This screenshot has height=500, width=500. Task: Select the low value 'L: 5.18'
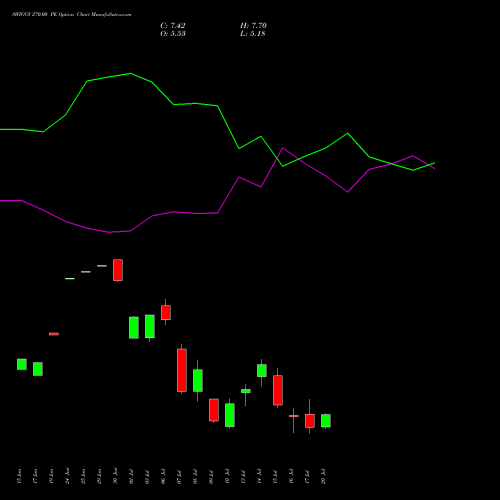[x=252, y=34]
